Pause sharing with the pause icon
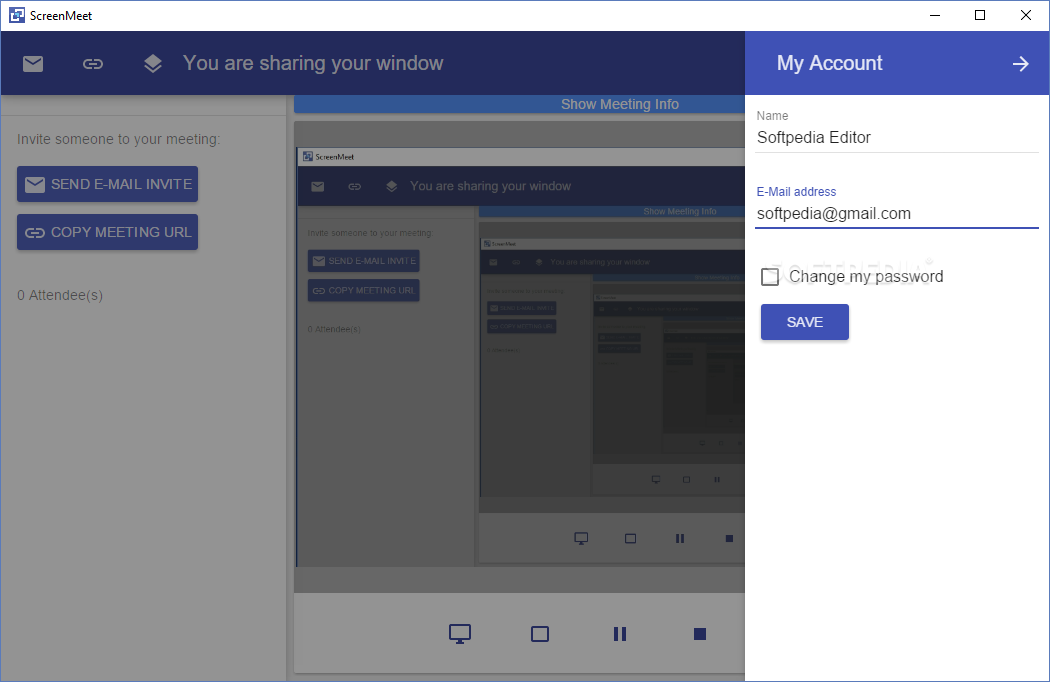 point(620,634)
